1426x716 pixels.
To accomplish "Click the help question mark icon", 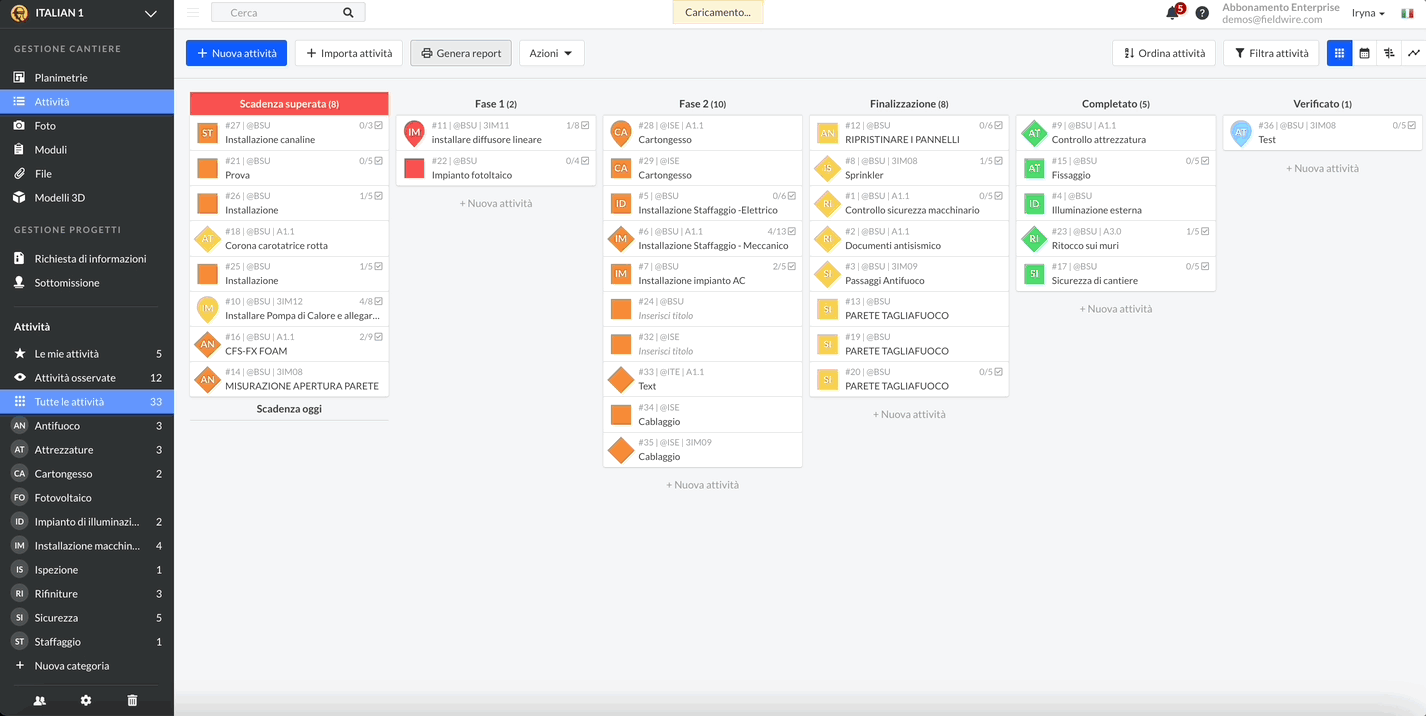I will 1202,13.
